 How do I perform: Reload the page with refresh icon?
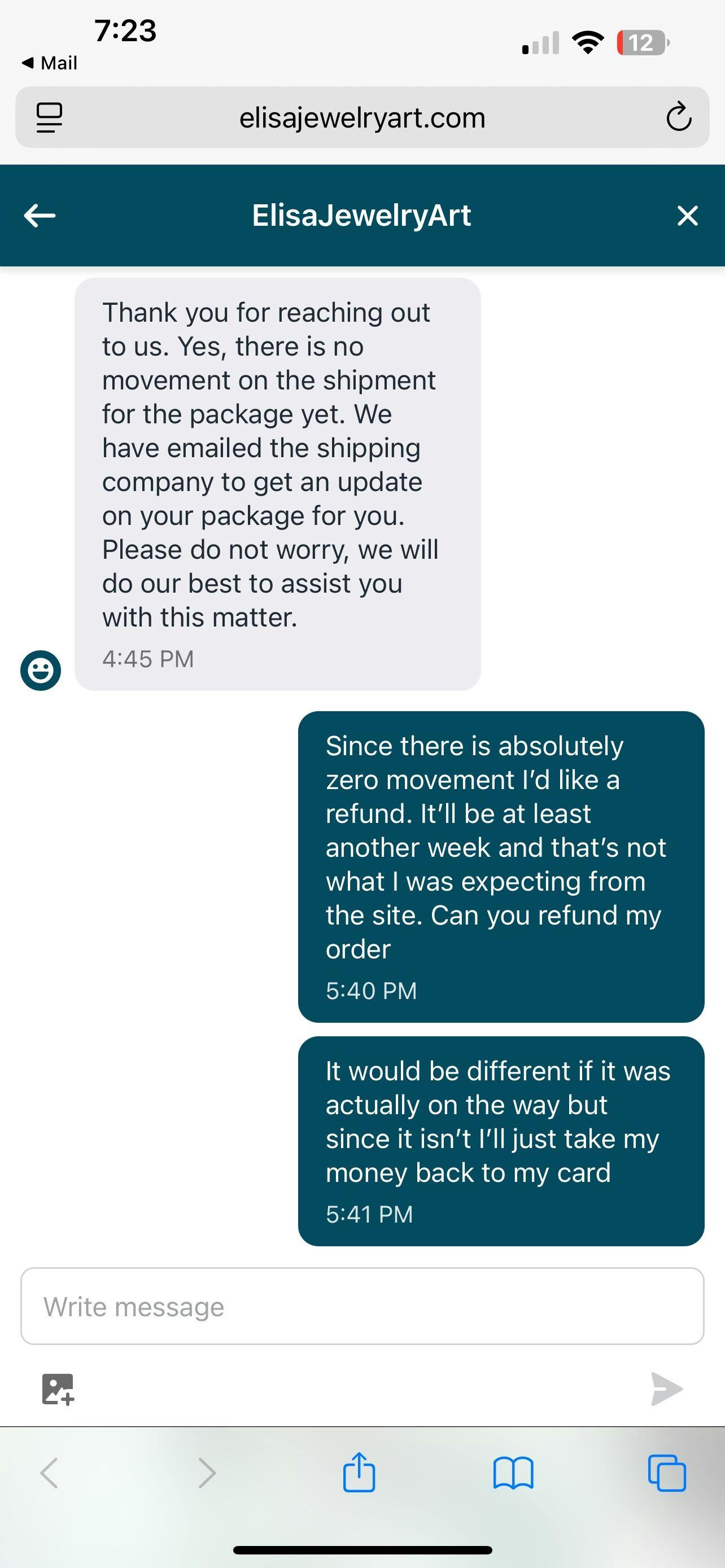point(678,117)
